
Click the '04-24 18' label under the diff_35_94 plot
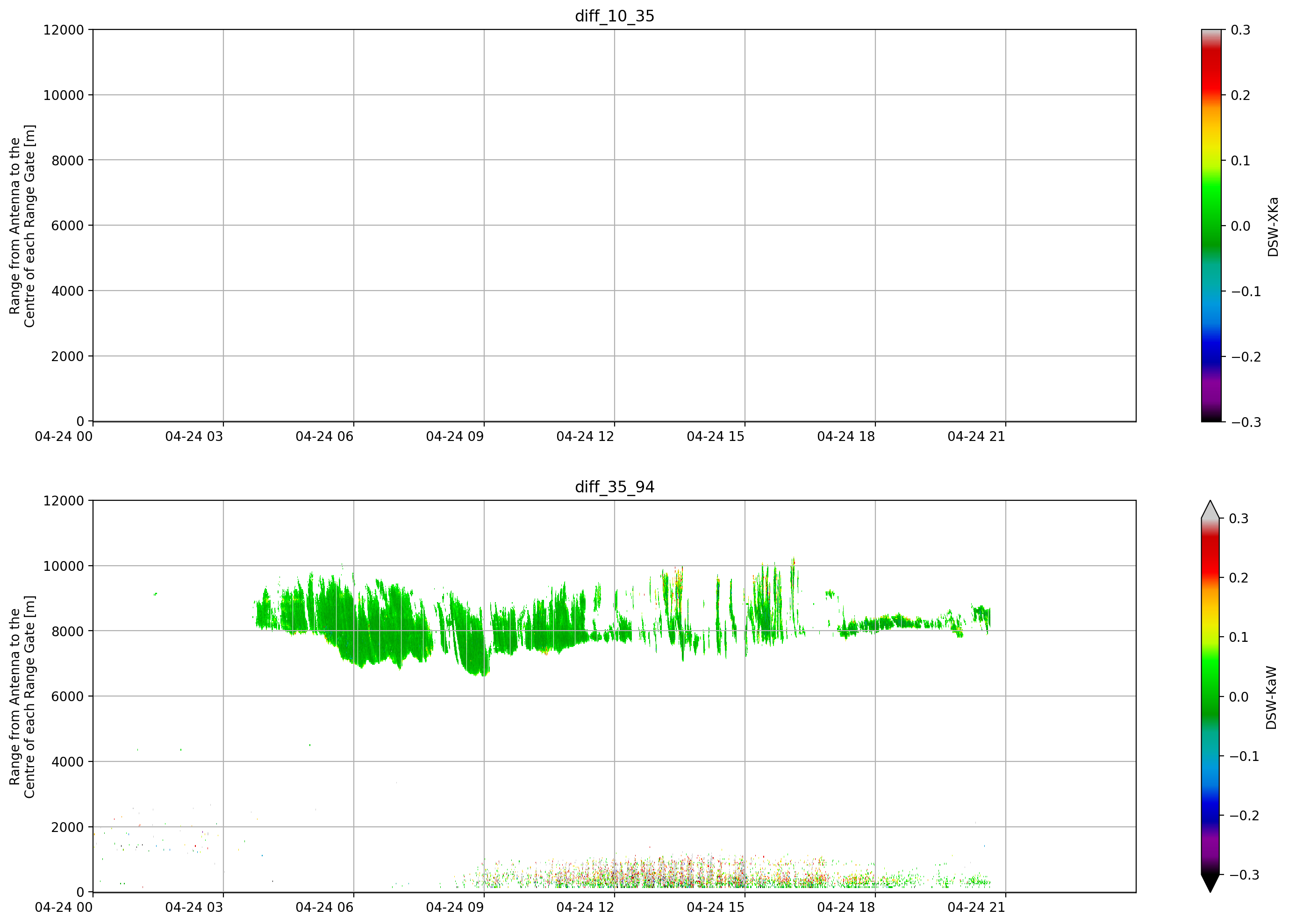coord(846,908)
